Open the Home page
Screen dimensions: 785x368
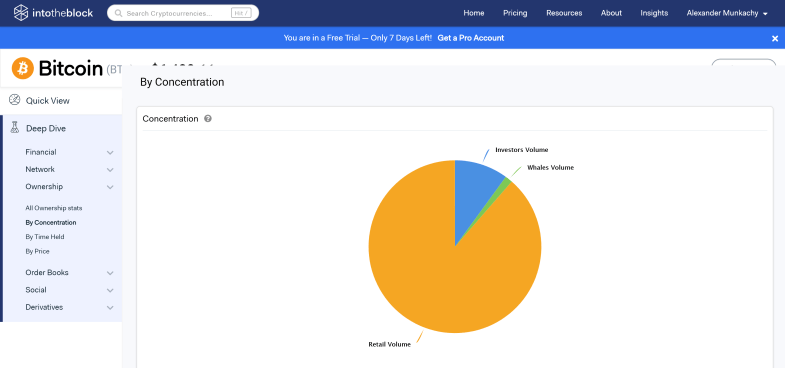pos(474,13)
